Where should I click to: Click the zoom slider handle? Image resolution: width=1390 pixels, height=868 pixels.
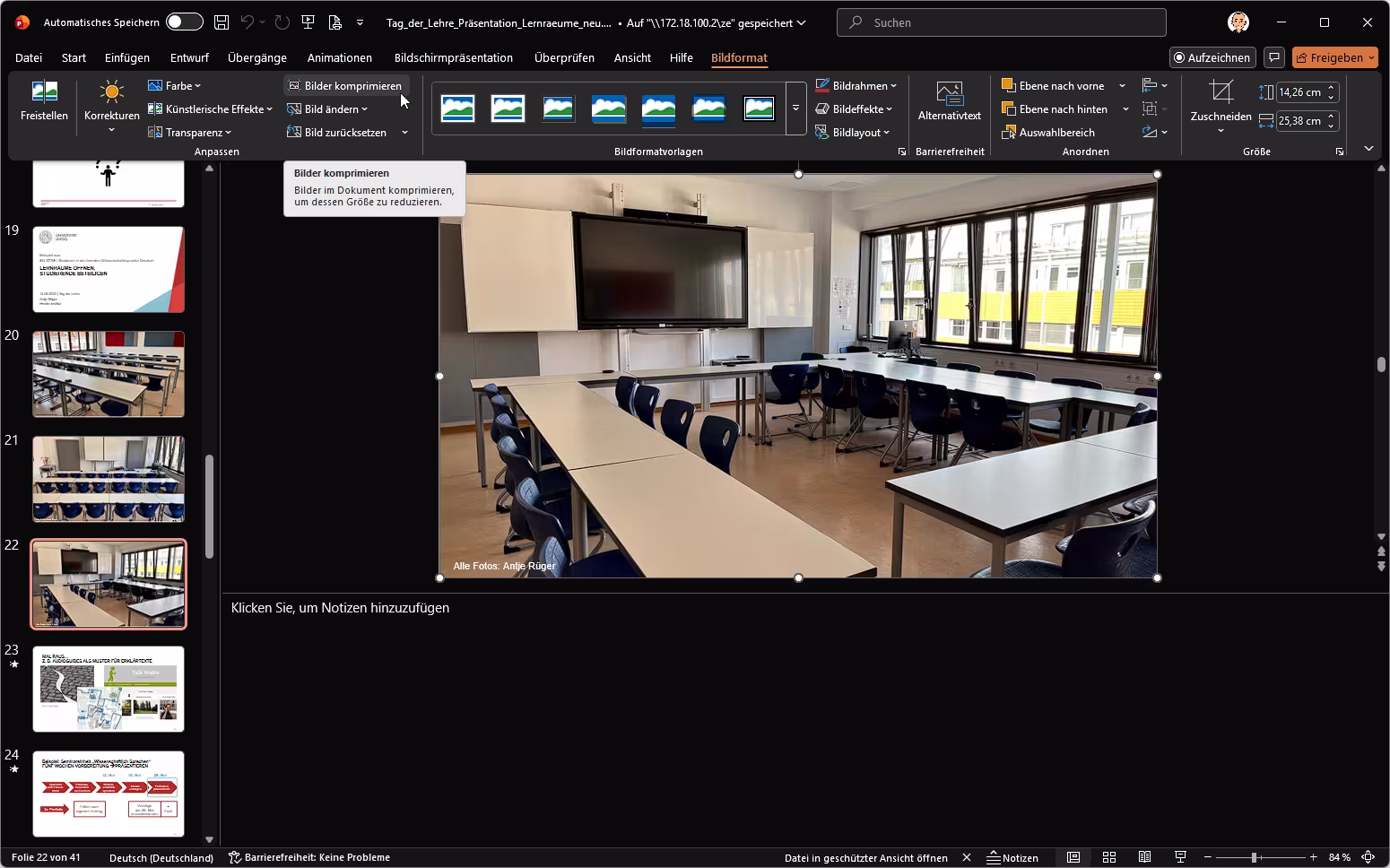pos(1254,857)
